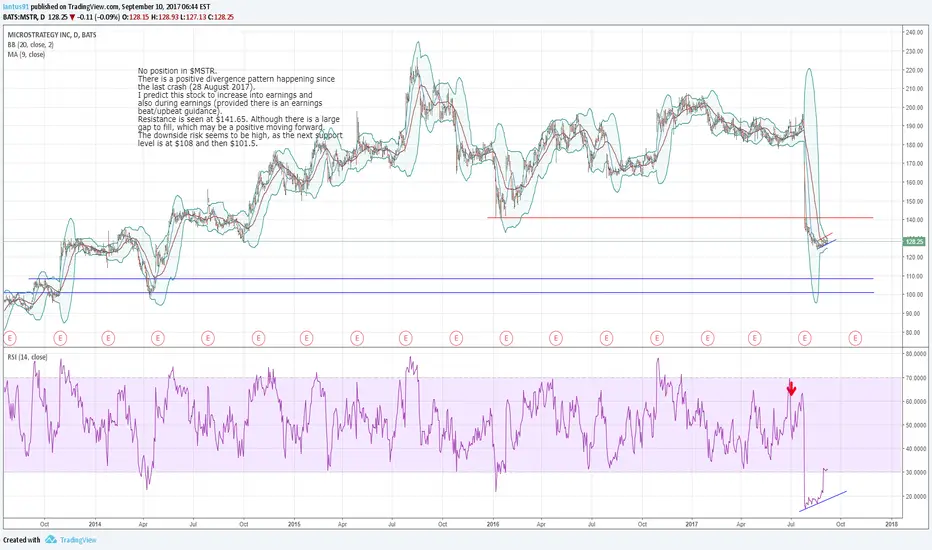Select the red resistance line near 141
The width and height of the screenshot is (932, 550).
pyautogui.click(x=680, y=218)
